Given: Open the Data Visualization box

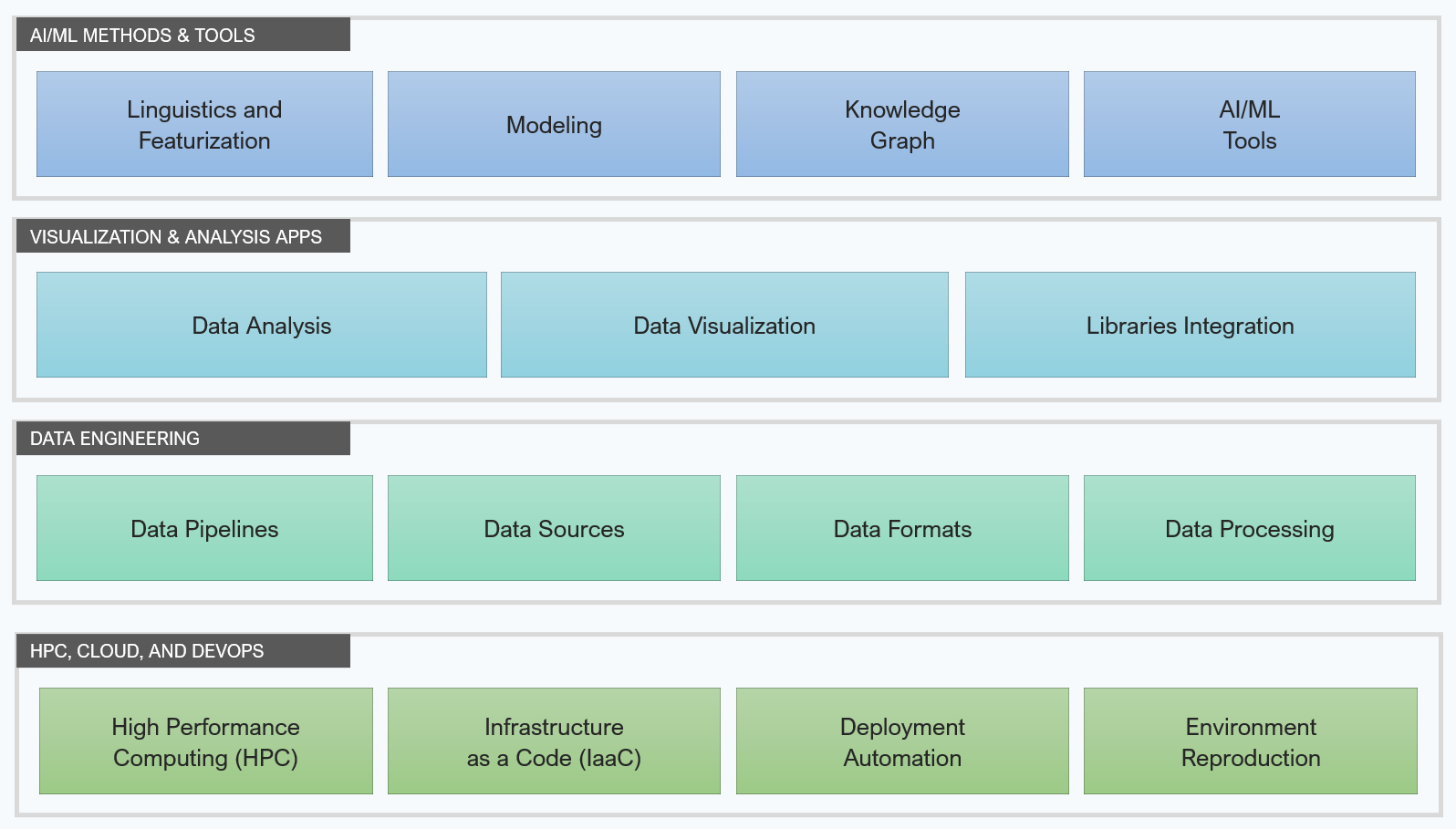Looking at the screenshot, I should 724,325.
